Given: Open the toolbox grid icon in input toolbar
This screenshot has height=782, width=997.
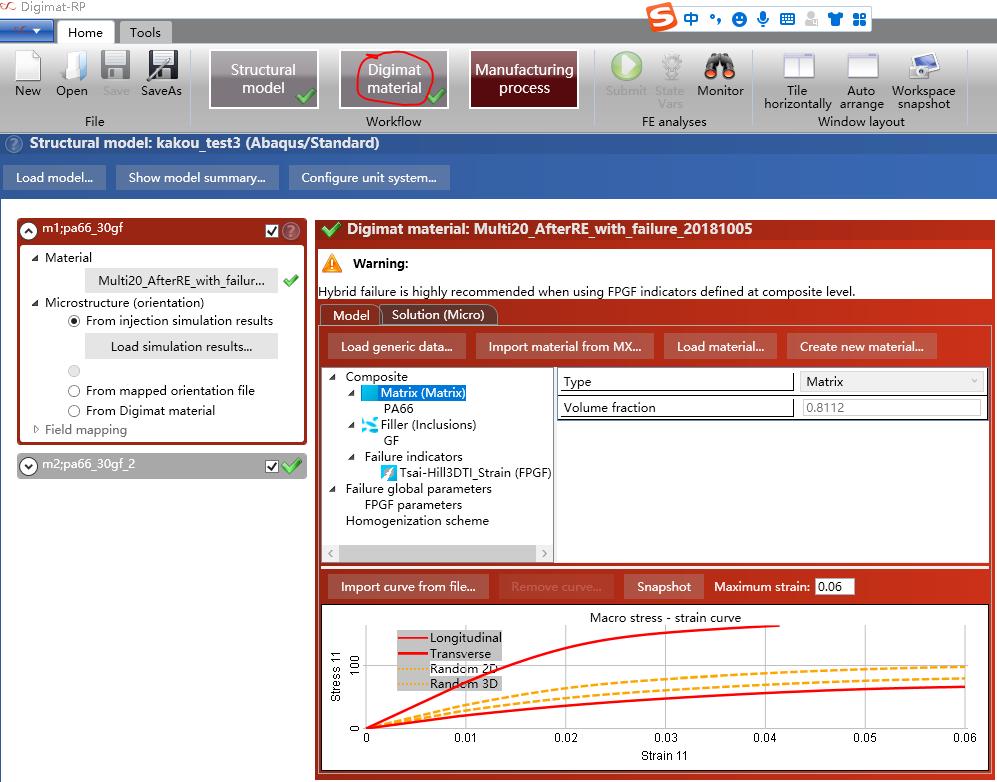Looking at the screenshot, I should pyautogui.click(x=860, y=19).
